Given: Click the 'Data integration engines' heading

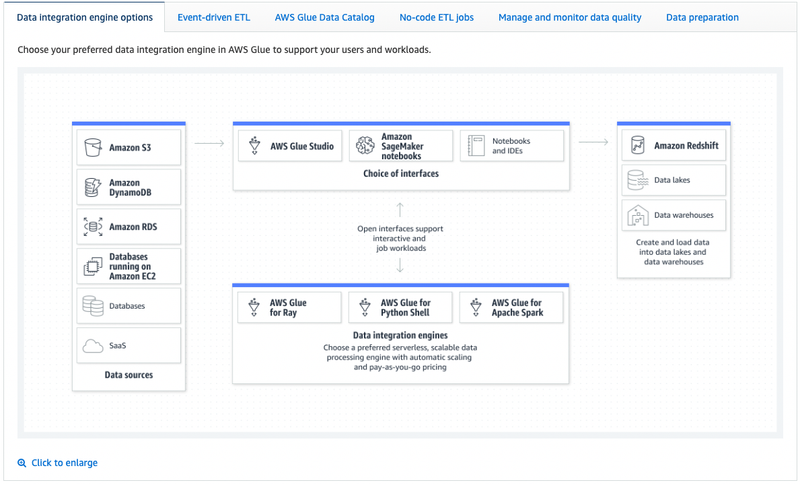Looking at the screenshot, I should (x=401, y=335).
